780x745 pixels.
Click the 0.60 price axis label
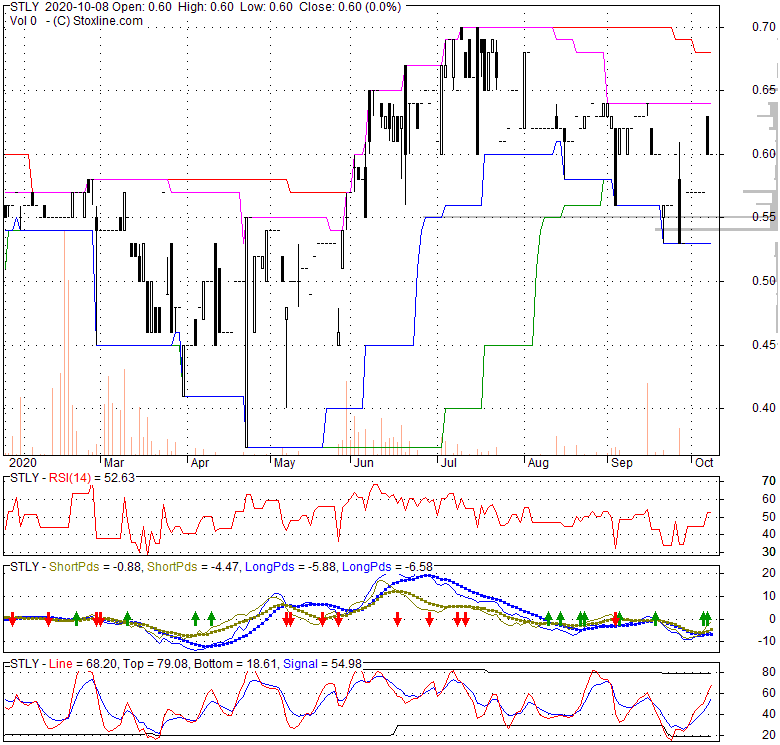coord(764,154)
